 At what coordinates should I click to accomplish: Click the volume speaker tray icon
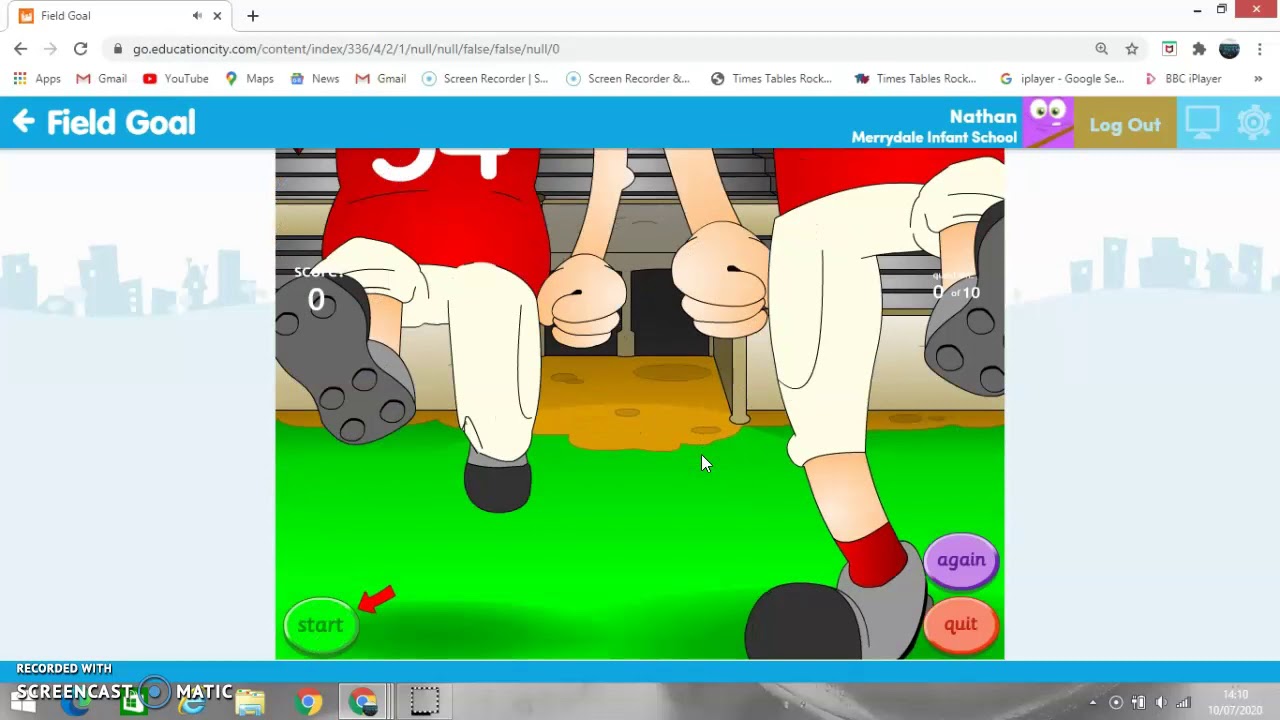point(1161,702)
